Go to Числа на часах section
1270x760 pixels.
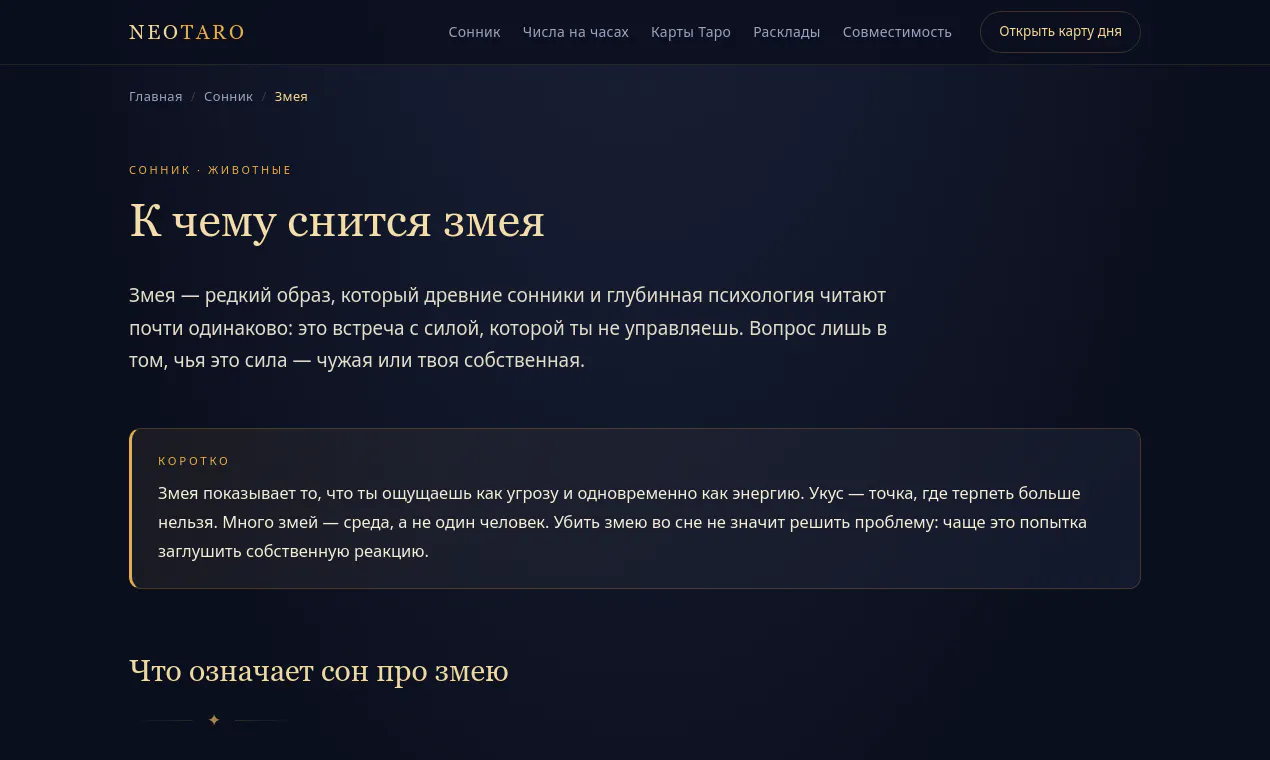click(x=575, y=32)
